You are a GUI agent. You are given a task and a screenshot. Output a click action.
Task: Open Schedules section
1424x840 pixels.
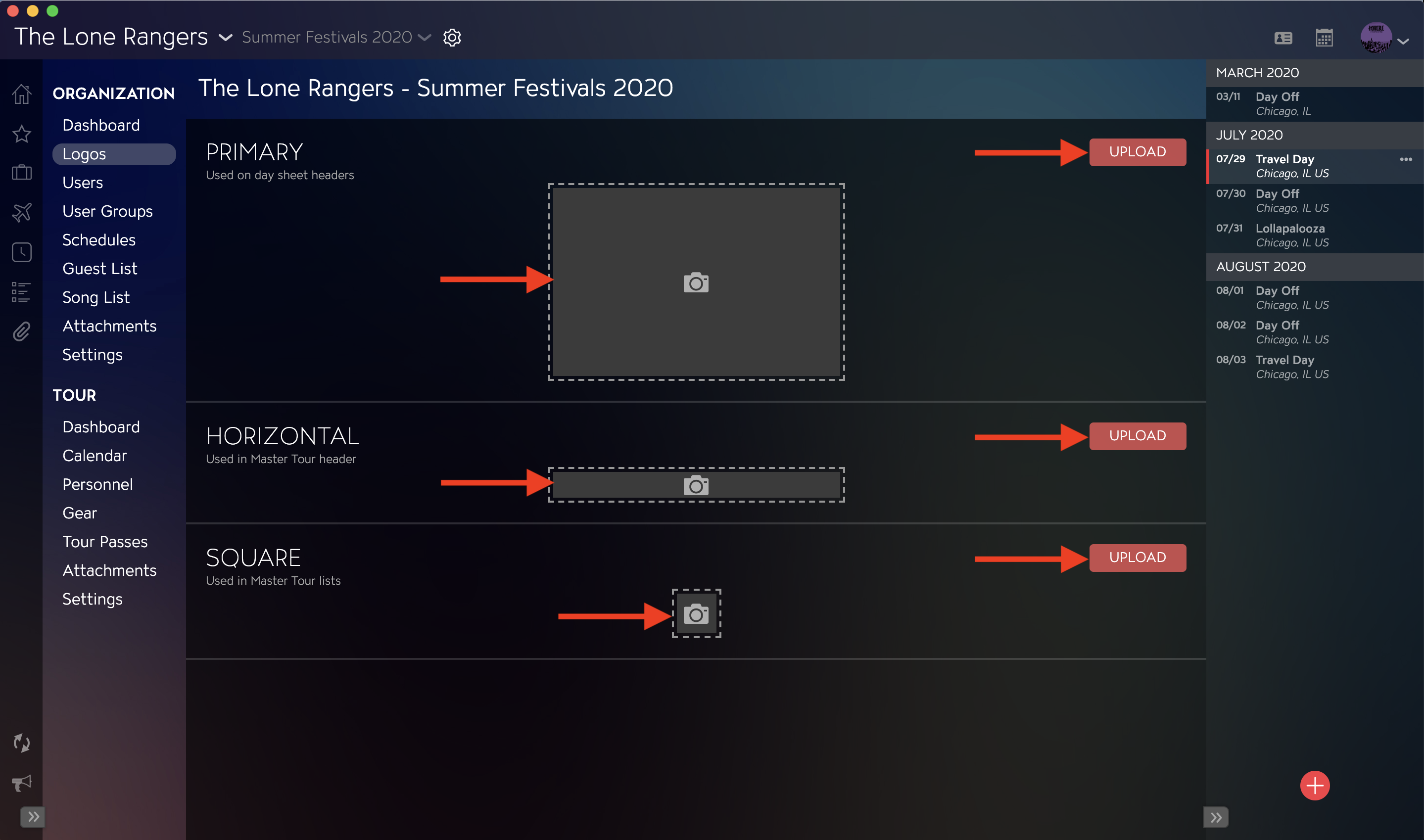[99, 240]
